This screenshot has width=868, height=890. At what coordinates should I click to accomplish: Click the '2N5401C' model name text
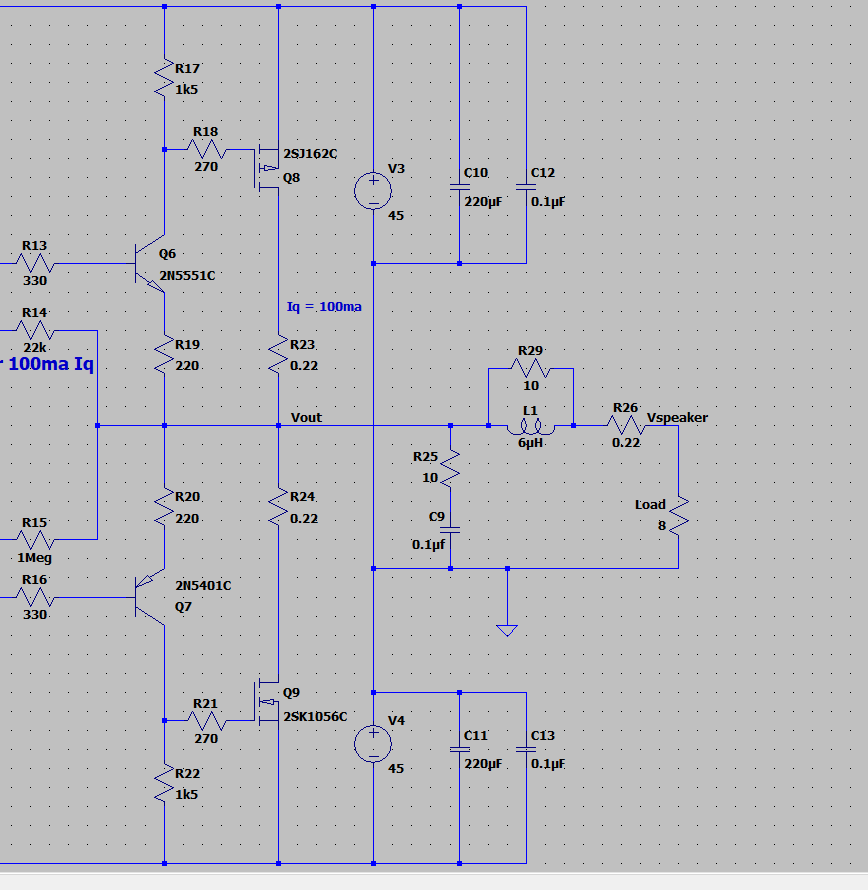pos(203,586)
